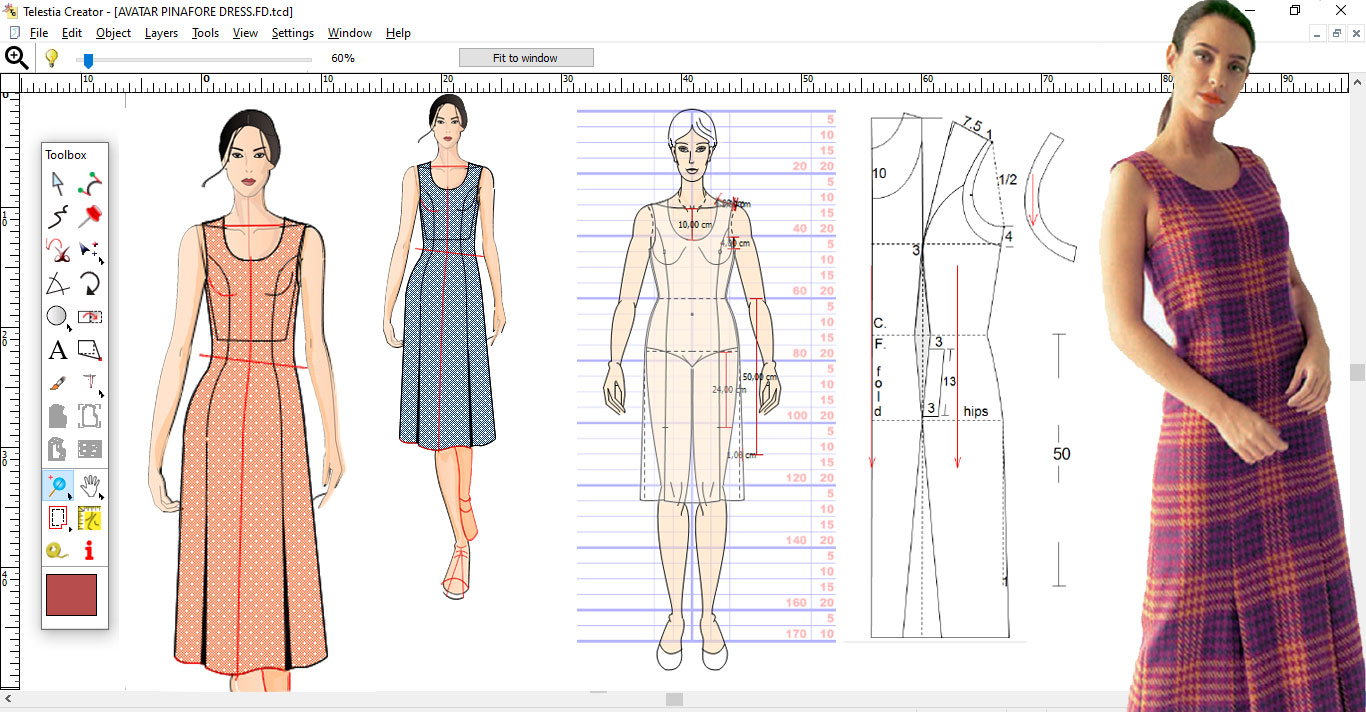Click the Fit to window button
The width and height of the screenshot is (1366, 712).
(525, 58)
